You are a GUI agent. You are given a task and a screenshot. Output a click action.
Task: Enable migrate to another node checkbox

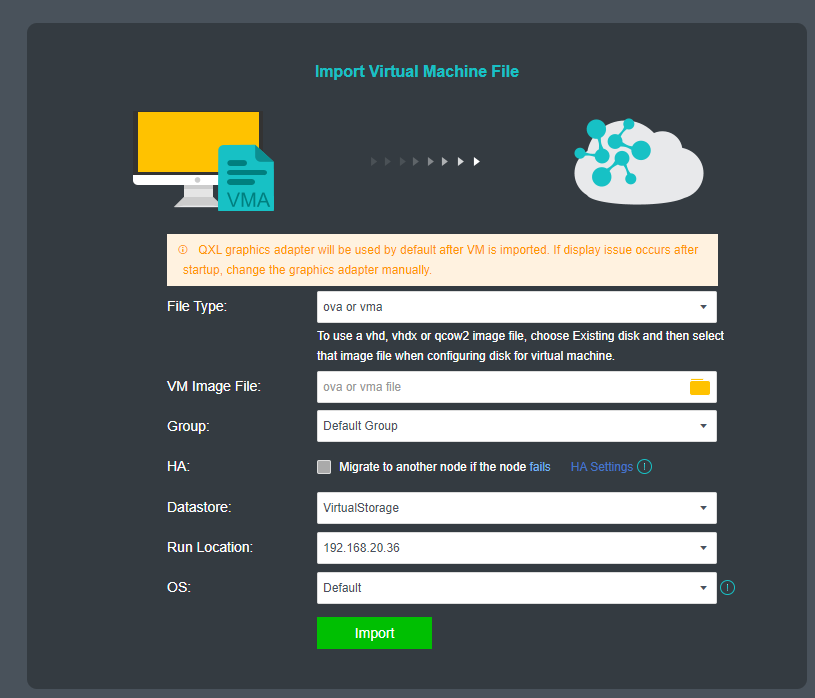(323, 466)
